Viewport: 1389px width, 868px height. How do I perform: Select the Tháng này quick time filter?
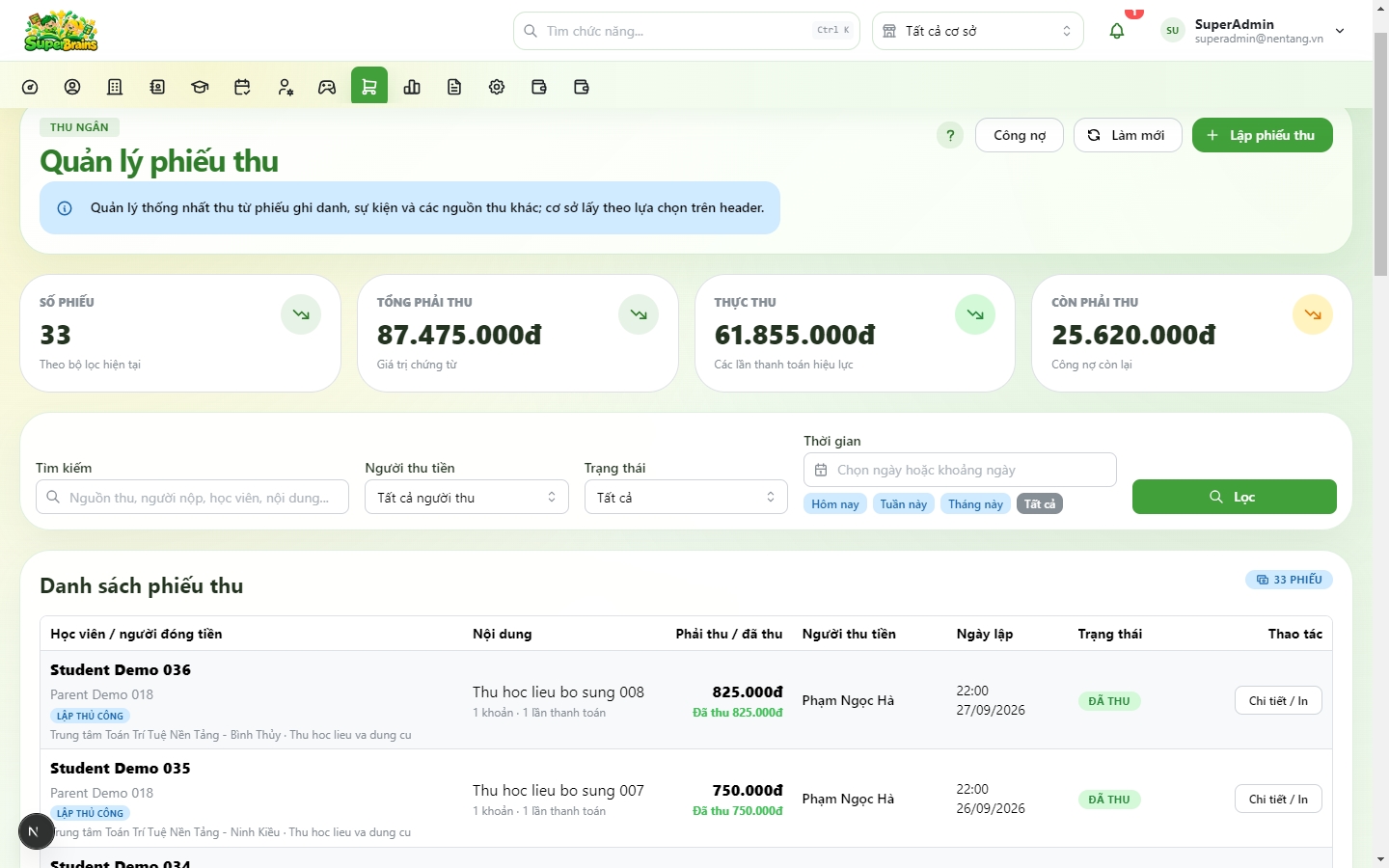(975, 503)
